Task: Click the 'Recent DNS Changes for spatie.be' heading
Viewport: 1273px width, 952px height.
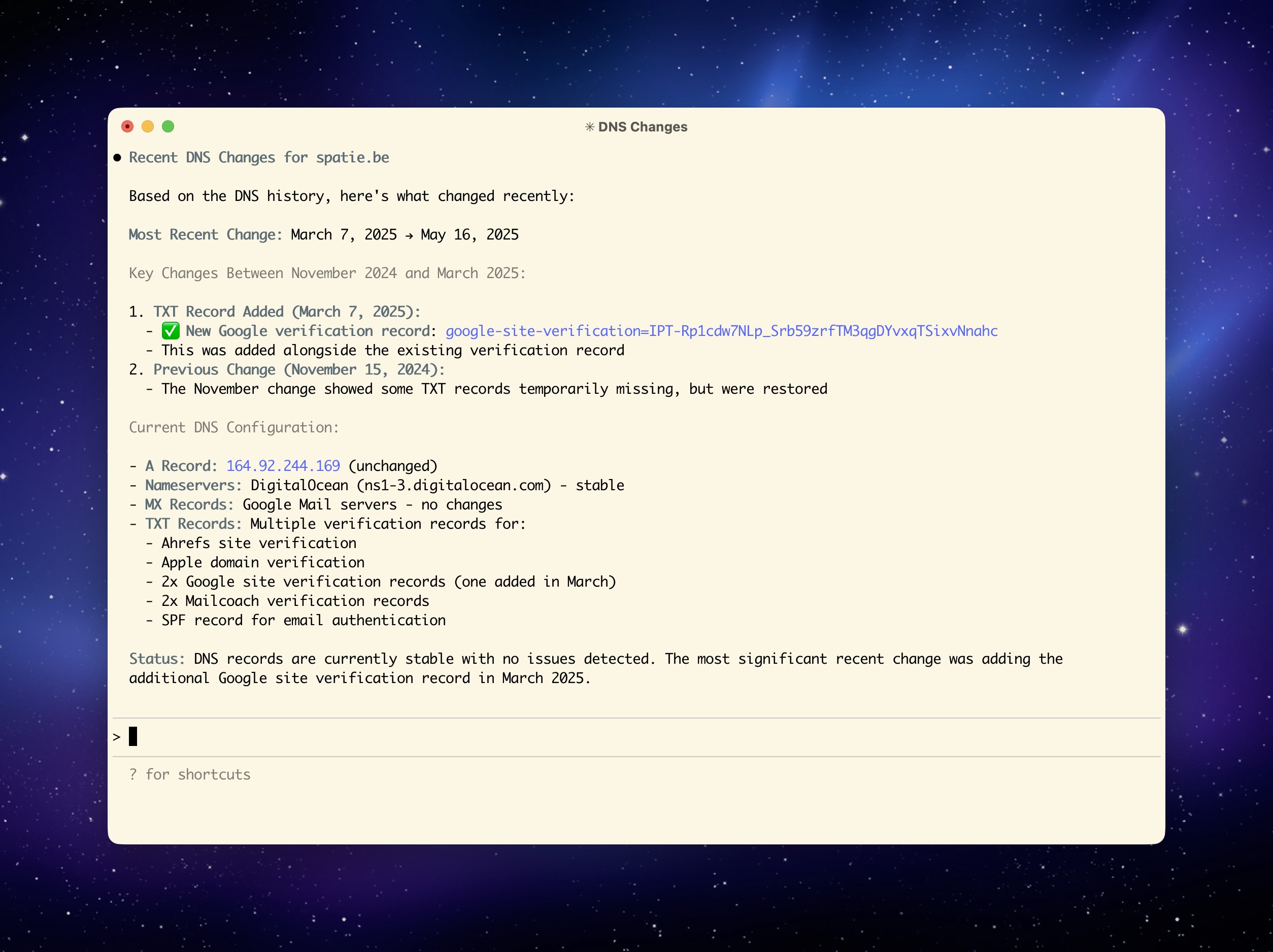Action: click(x=259, y=158)
